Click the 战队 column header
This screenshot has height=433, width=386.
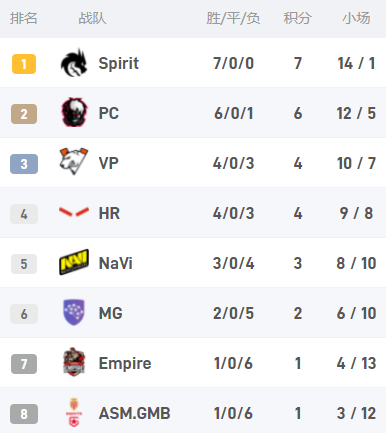[x=92, y=18]
